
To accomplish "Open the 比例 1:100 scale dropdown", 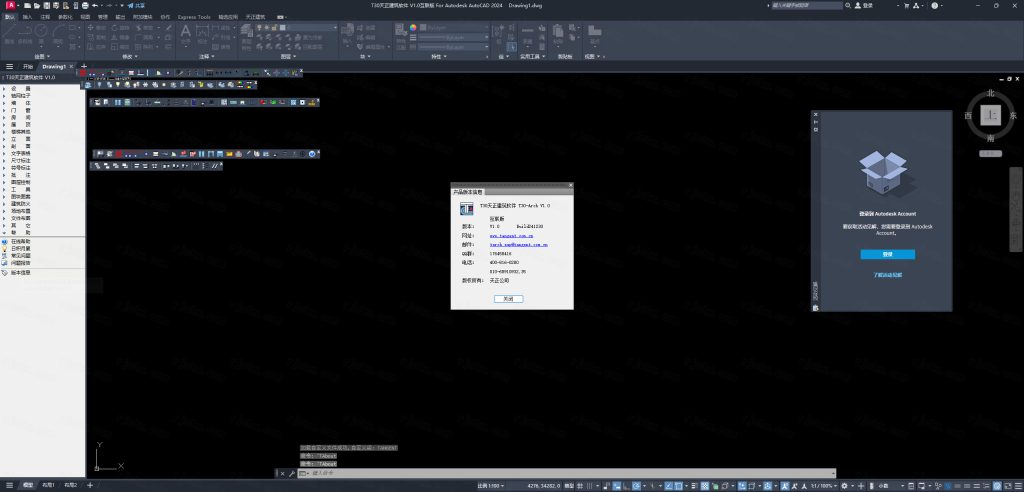I will [x=490, y=485].
